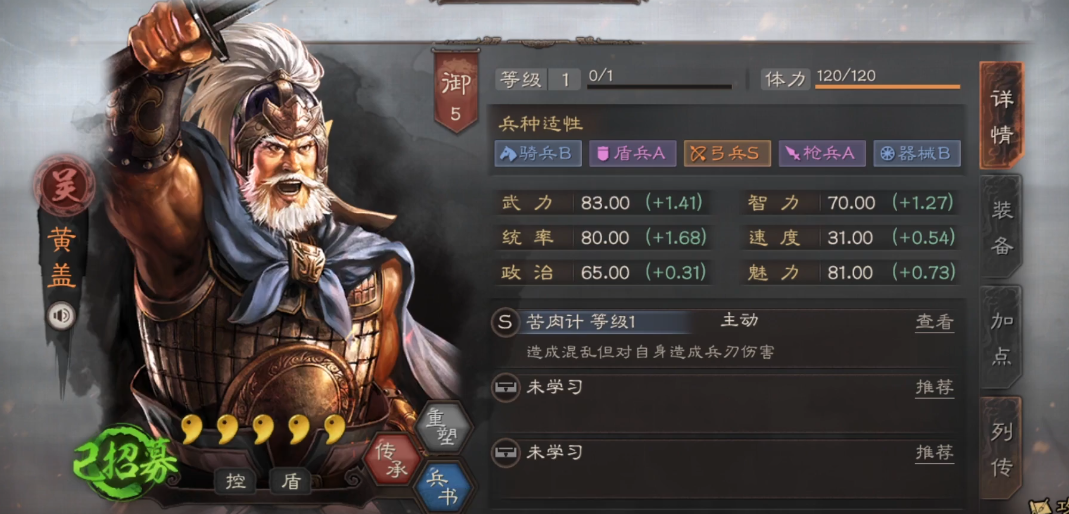The width and height of the screenshot is (1069, 514).
Task: Switch to the 装备 tab
Action: pos(1001,227)
